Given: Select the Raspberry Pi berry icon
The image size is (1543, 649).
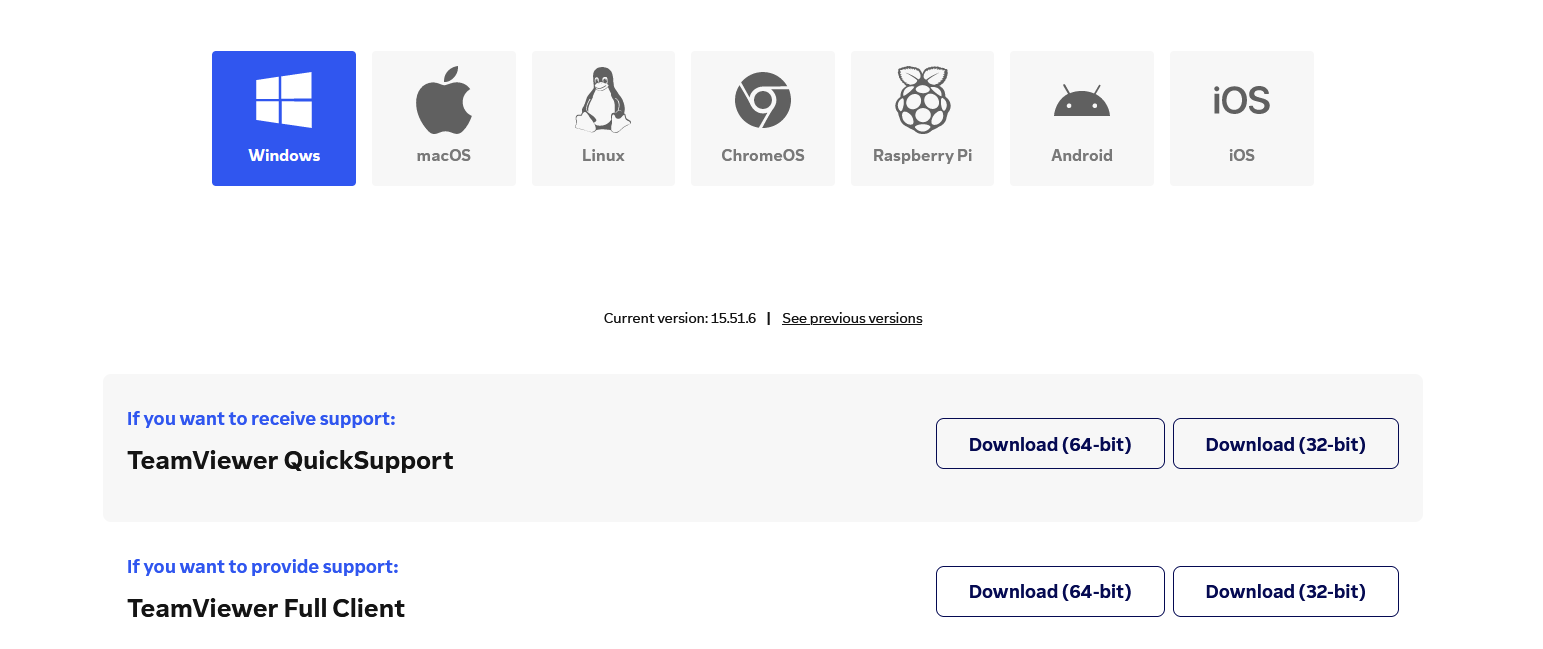Looking at the screenshot, I should [922, 100].
